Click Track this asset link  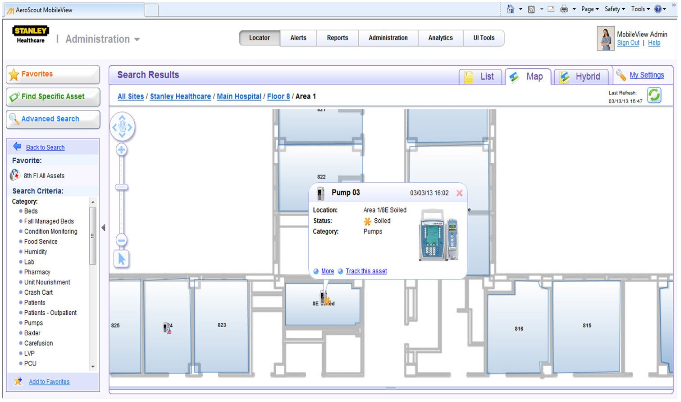tap(366, 271)
